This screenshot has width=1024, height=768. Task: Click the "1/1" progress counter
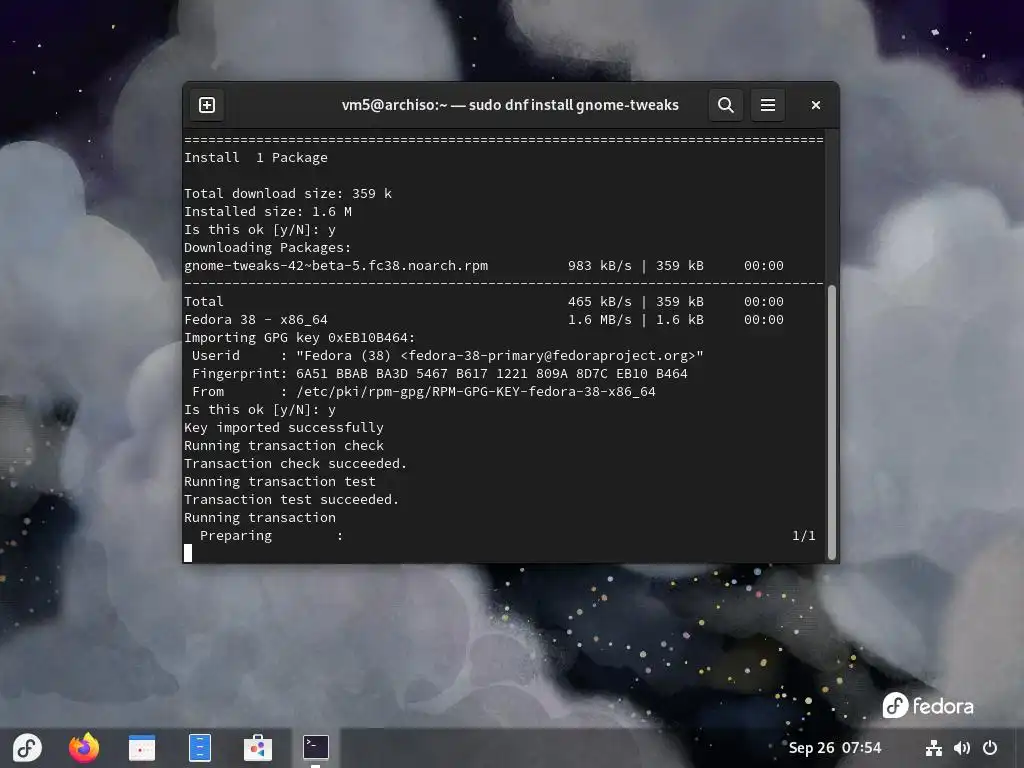804,536
